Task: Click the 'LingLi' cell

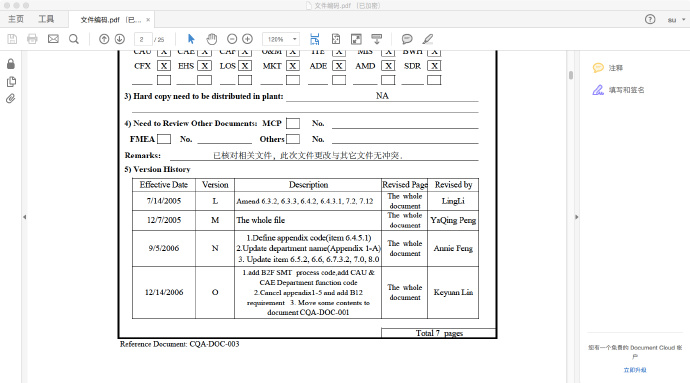Action: (453, 201)
